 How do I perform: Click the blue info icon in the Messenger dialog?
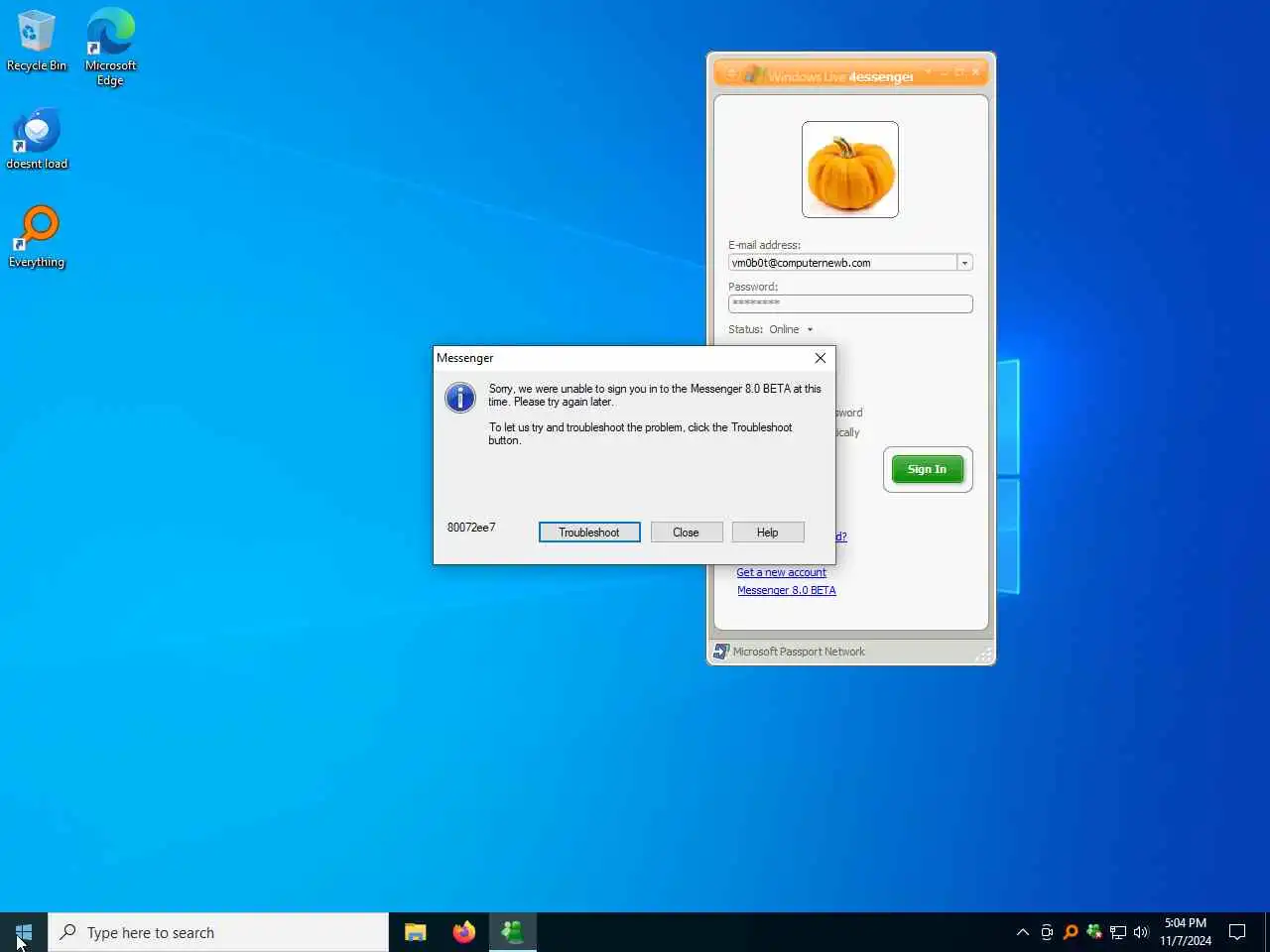click(460, 398)
